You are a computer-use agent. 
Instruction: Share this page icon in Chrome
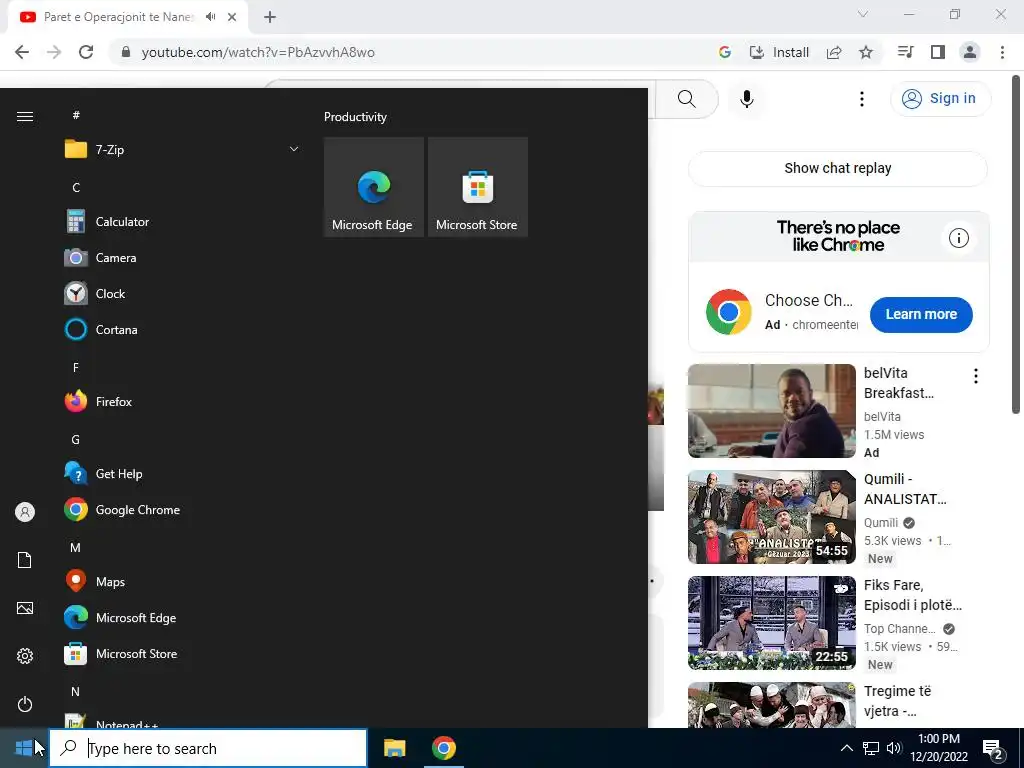(834, 52)
